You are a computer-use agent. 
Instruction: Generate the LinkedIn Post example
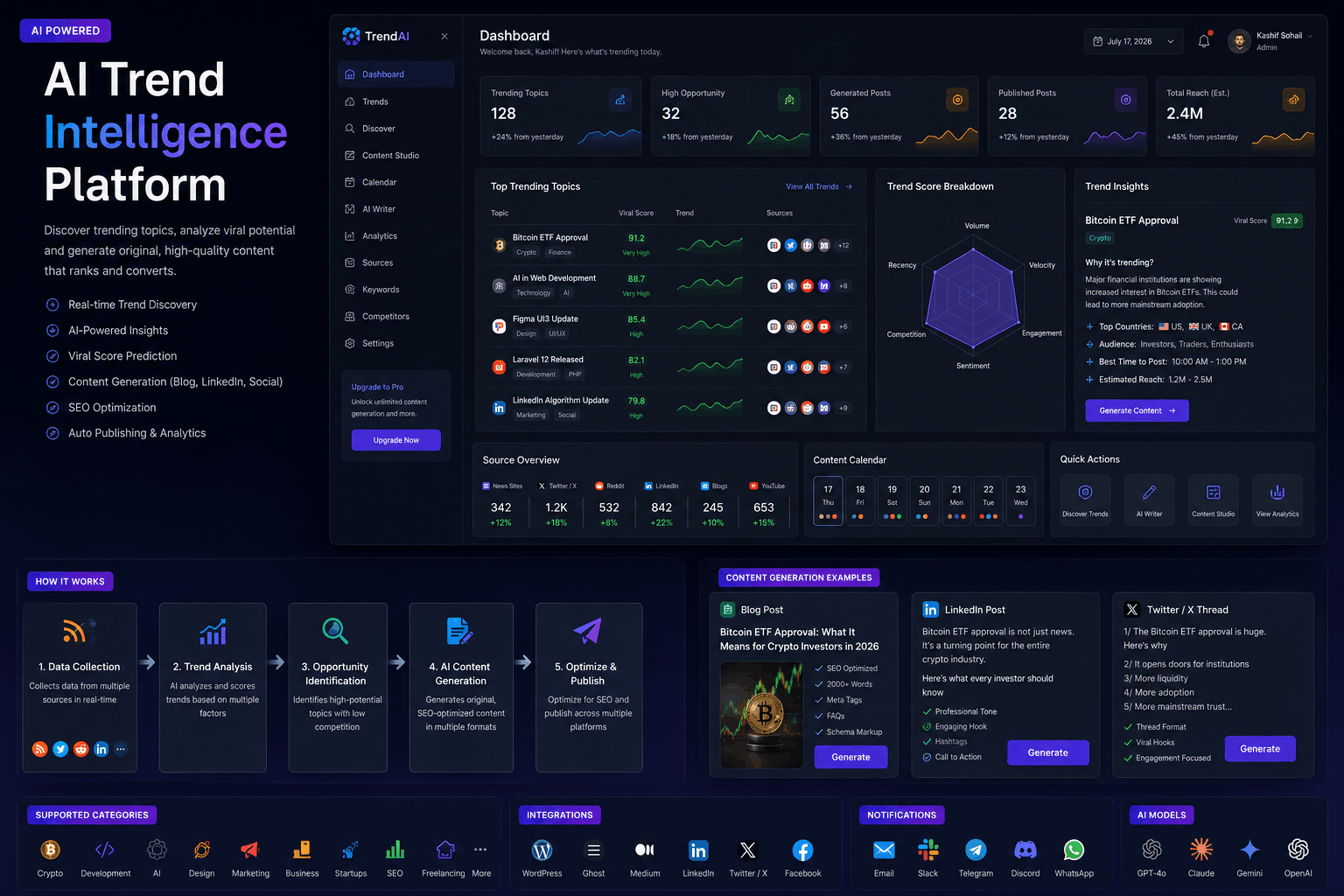point(1047,752)
